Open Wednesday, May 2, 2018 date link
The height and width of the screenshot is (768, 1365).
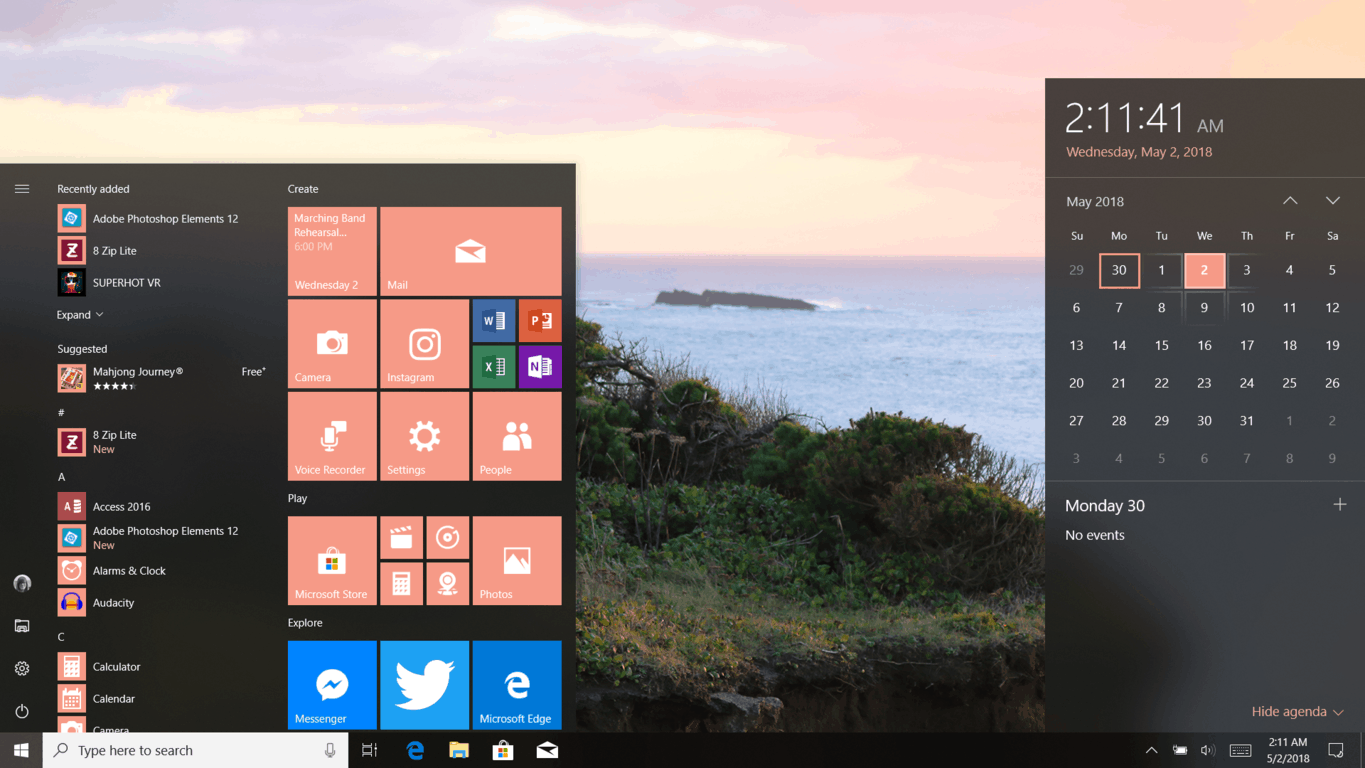click(x=1139, y=152)
